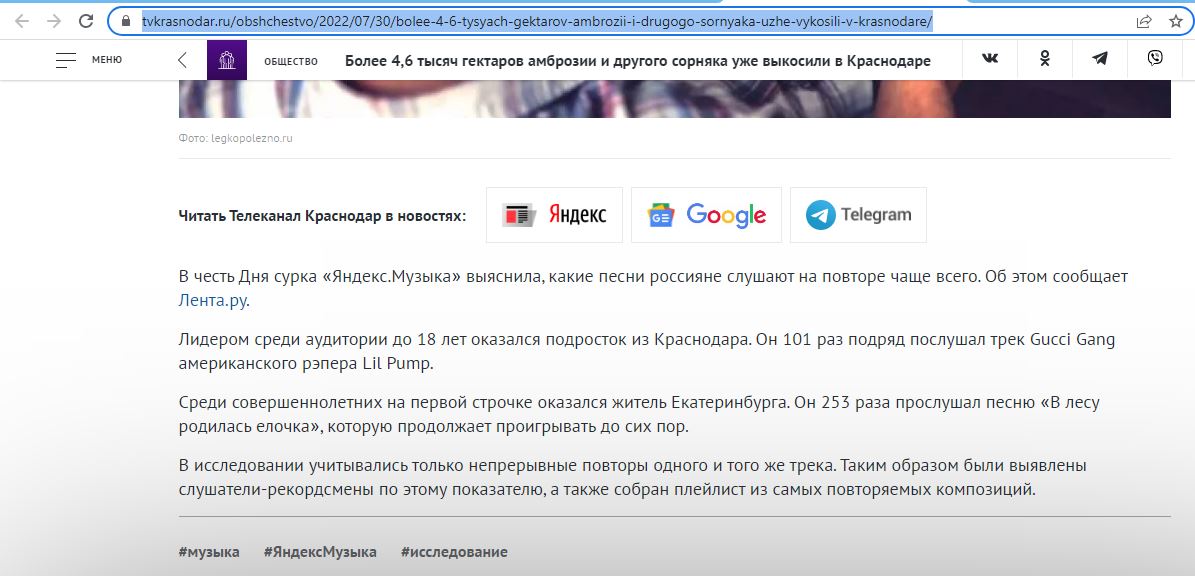Bookmark this page with star icon
The height and width of the screenshot is (576, 1195).
pos(1176,21)
